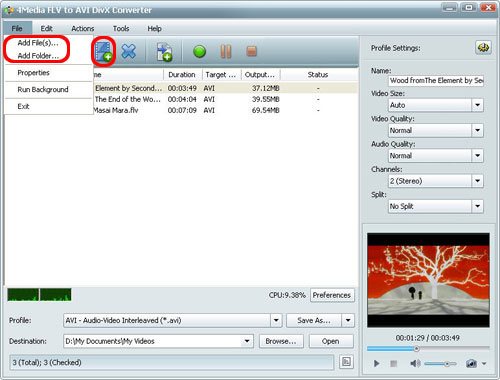Choose Exit from the File menu
Viewport: 500px width, 380px height.
tap(23, 106)
